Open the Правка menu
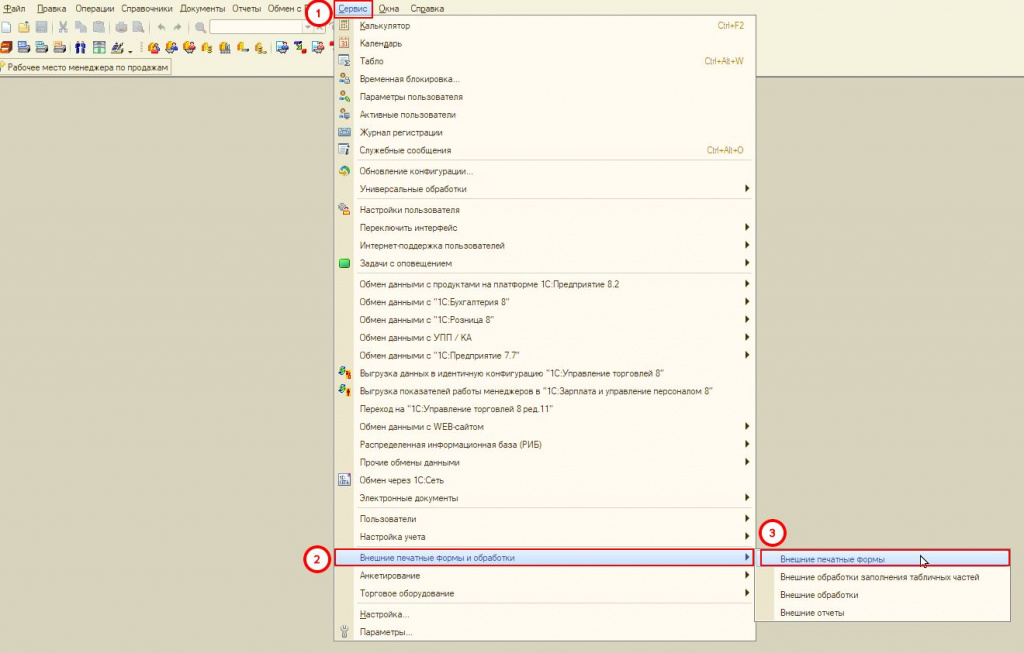Viewport: 1024px width, 653px height. [x=52, y=8]
